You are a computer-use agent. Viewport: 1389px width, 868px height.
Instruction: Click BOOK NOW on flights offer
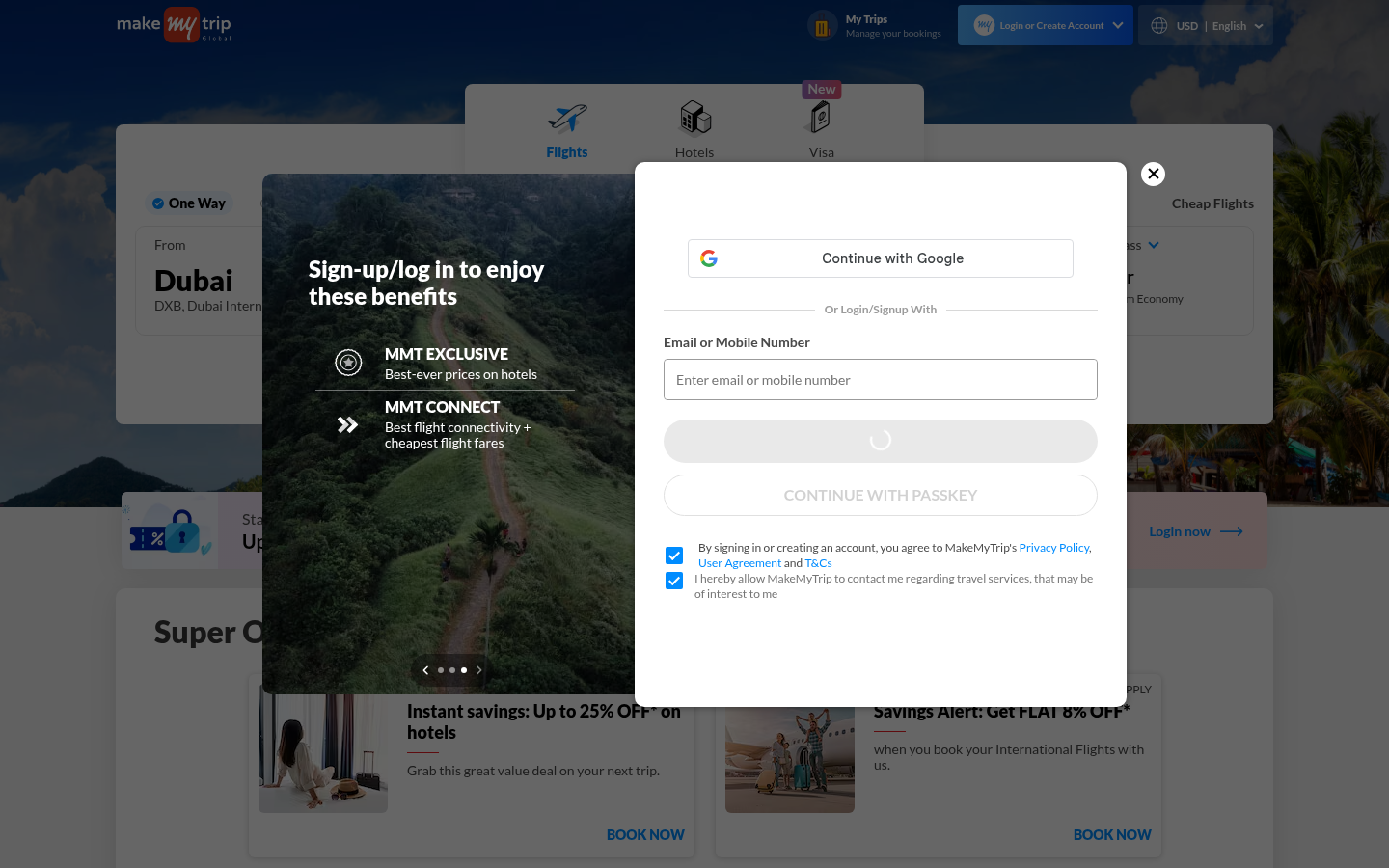pyautogui.click(x=1112, y=835)
